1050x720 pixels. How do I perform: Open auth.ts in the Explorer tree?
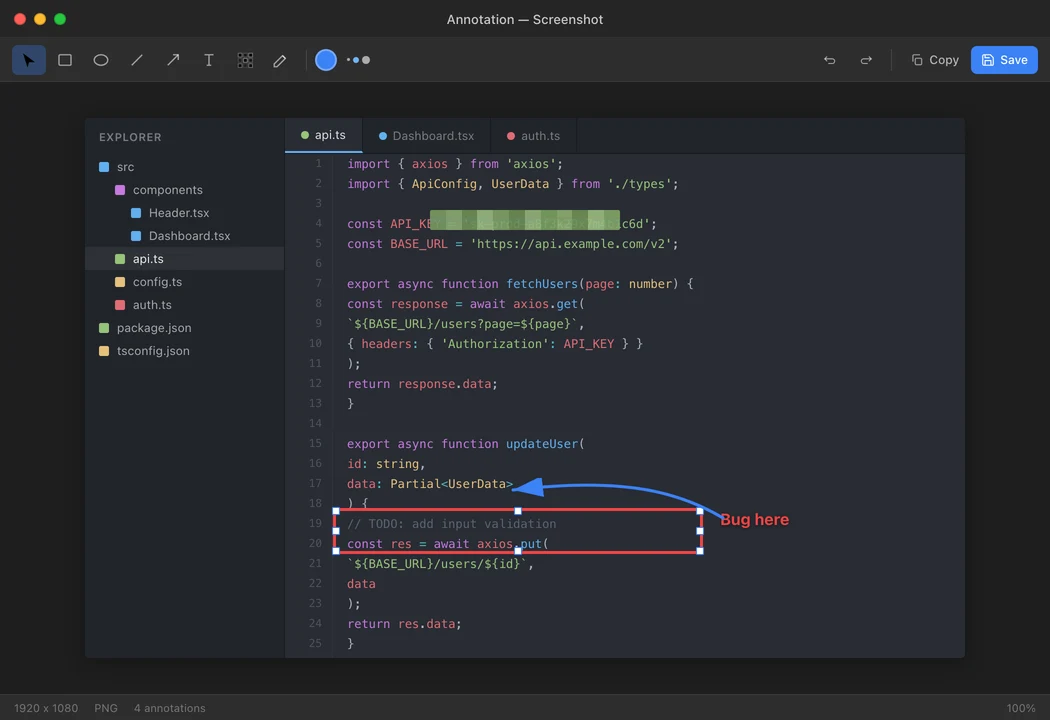coord(184,305)
